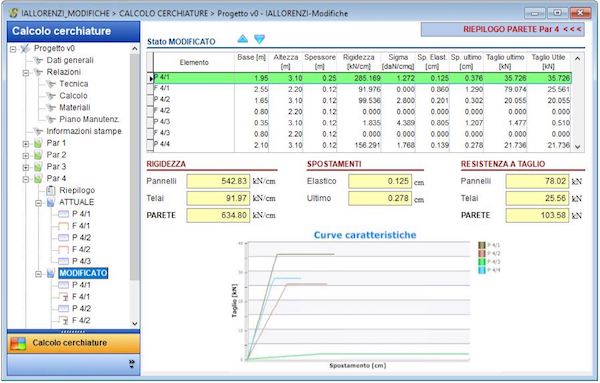Click the Par 3 wall icon
Viewport: 600px width, 383px height.
pos(38,167)
